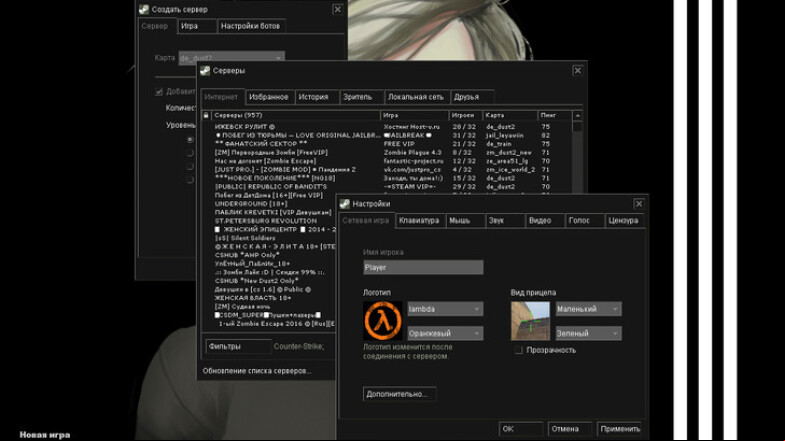Viewport: 785px width, 441px height.
Task: Select the [sS] Silent Soldiers server row
Action: [269, 238]
